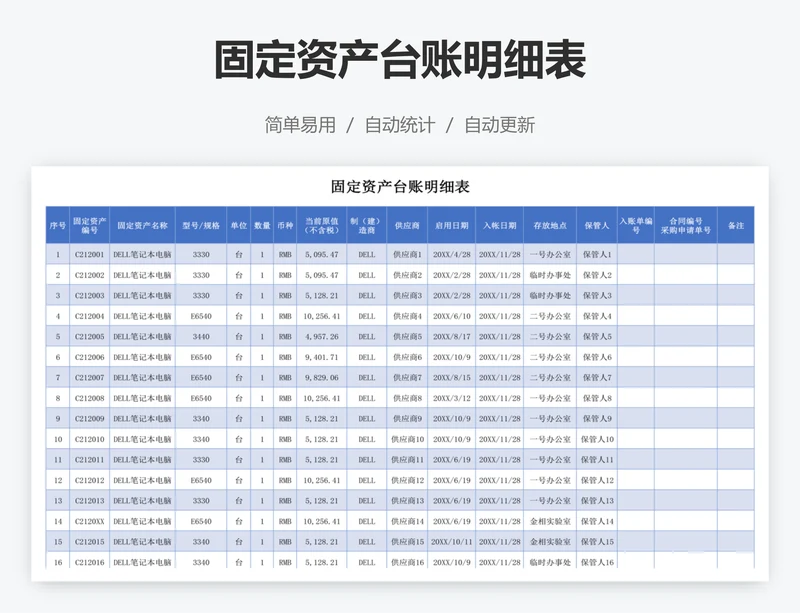Select asset number cell C212003
Screen dimensions: 800x613
[90, 296]
